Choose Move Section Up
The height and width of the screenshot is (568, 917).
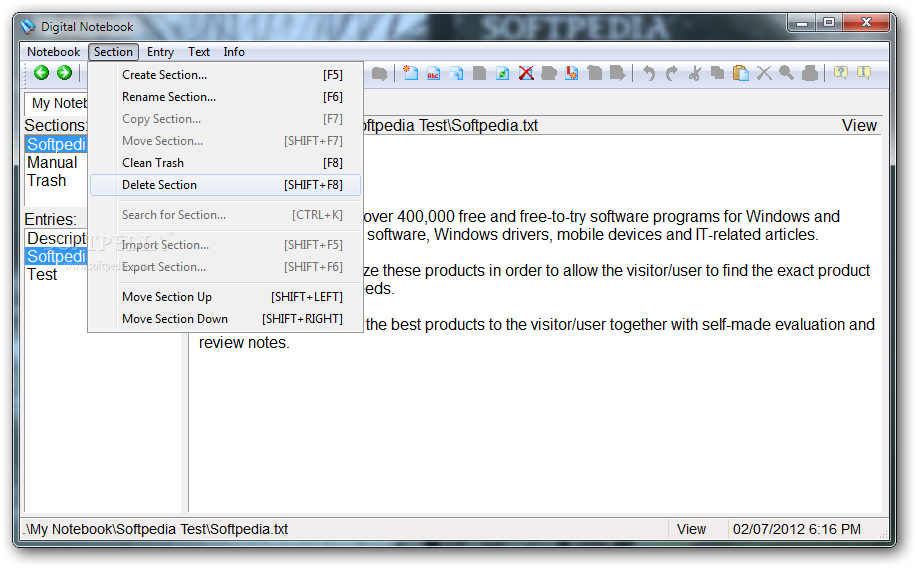(x=226, y=297)
